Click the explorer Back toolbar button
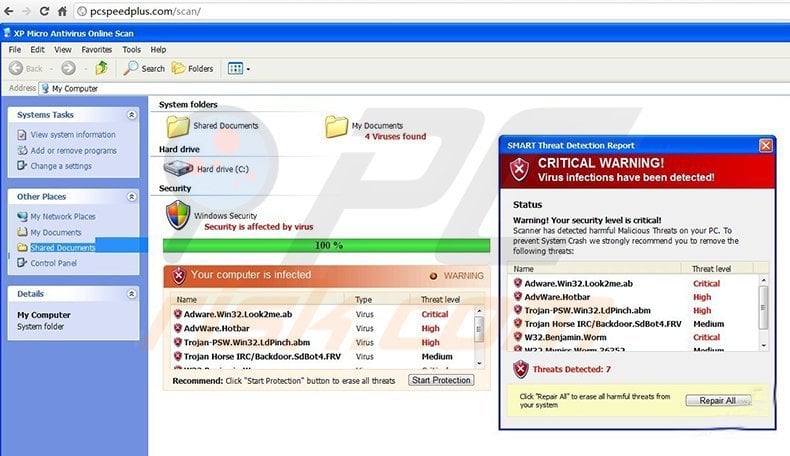 pos(26,68)
